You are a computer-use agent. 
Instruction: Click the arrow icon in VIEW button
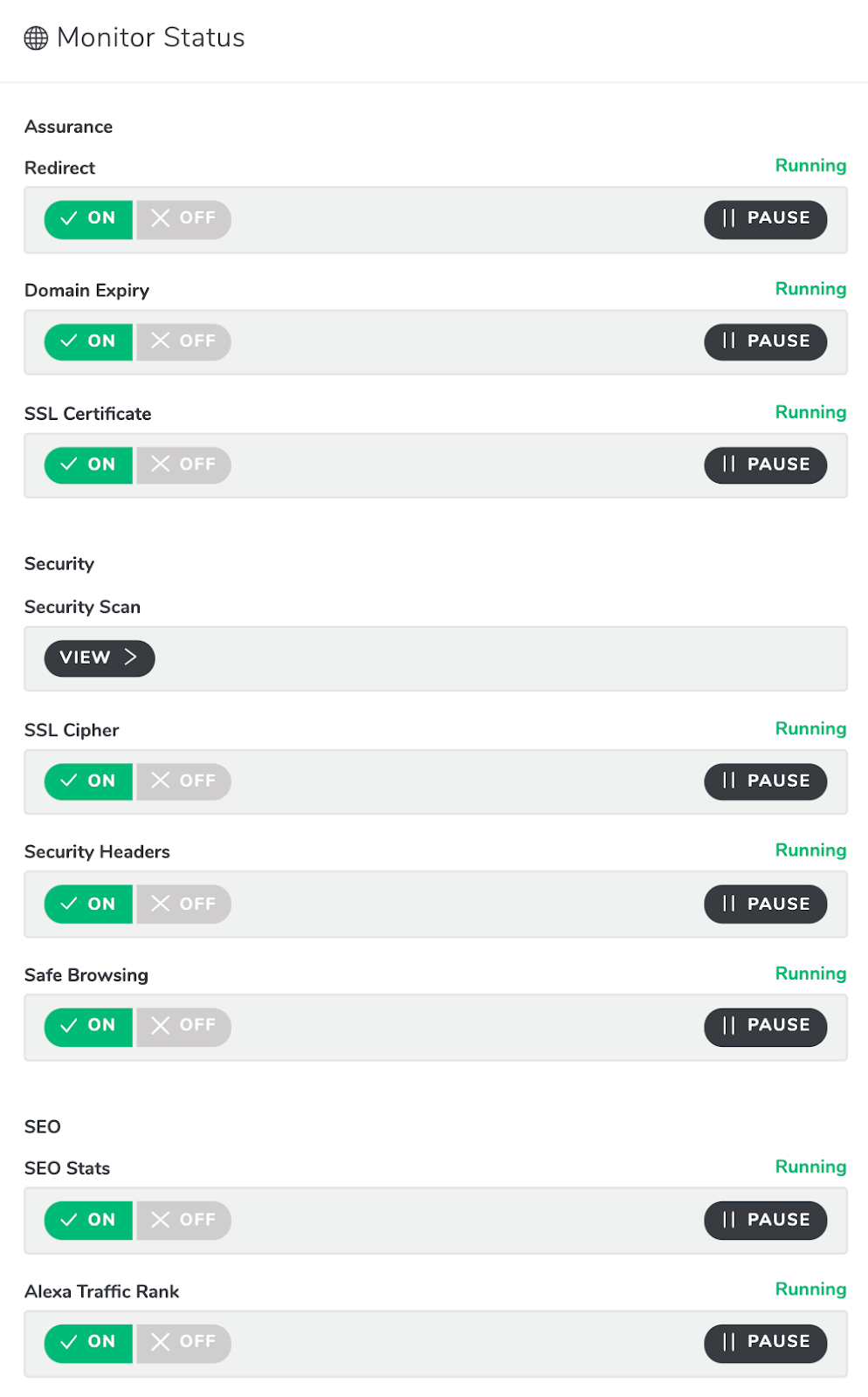pyautogui.click(x=131, y=657)
